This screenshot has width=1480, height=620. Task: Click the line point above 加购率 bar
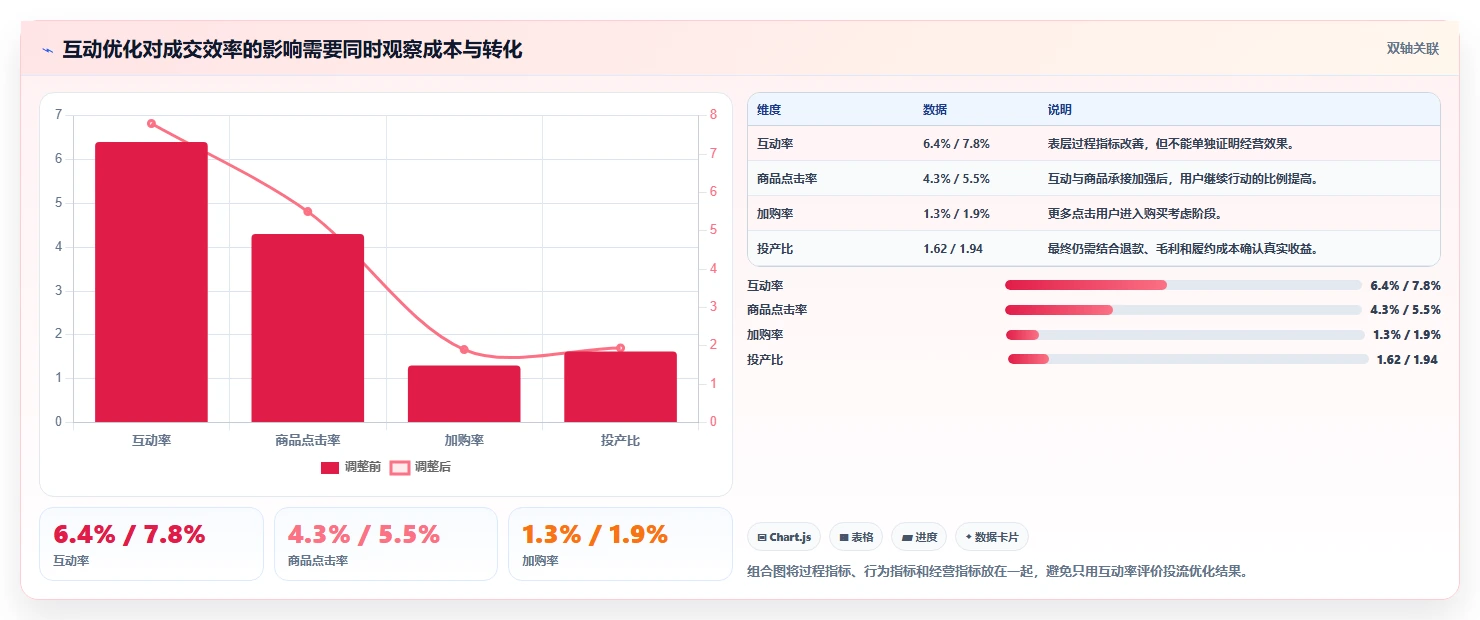464,349
